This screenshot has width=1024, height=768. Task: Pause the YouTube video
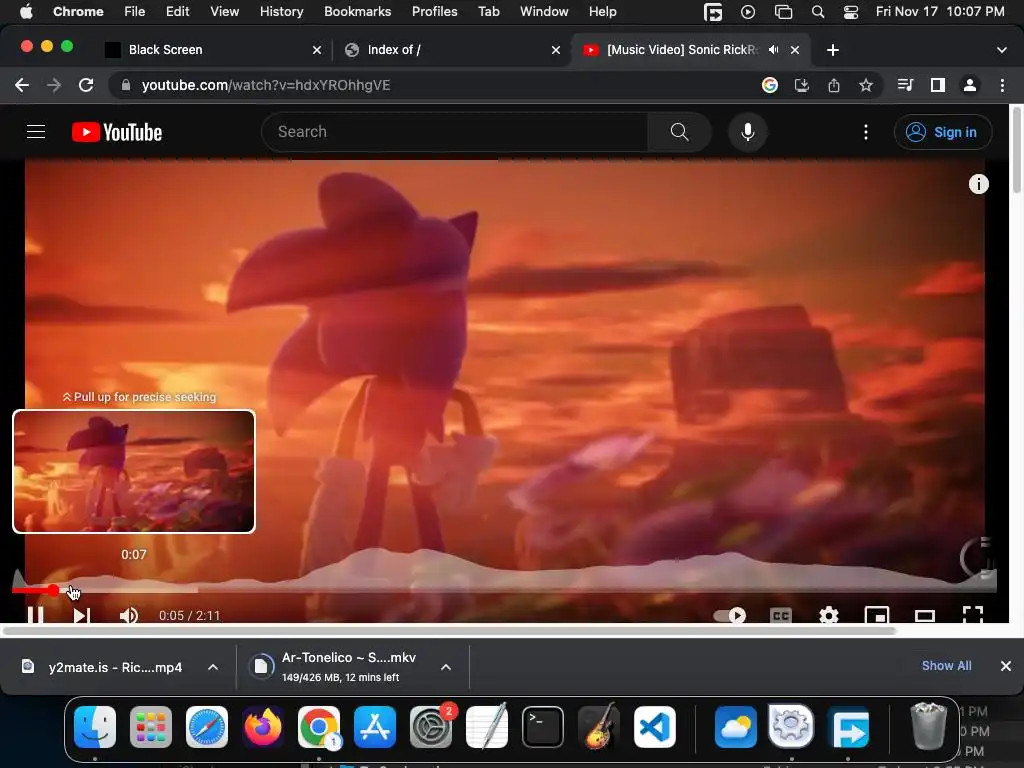[36, 615]
